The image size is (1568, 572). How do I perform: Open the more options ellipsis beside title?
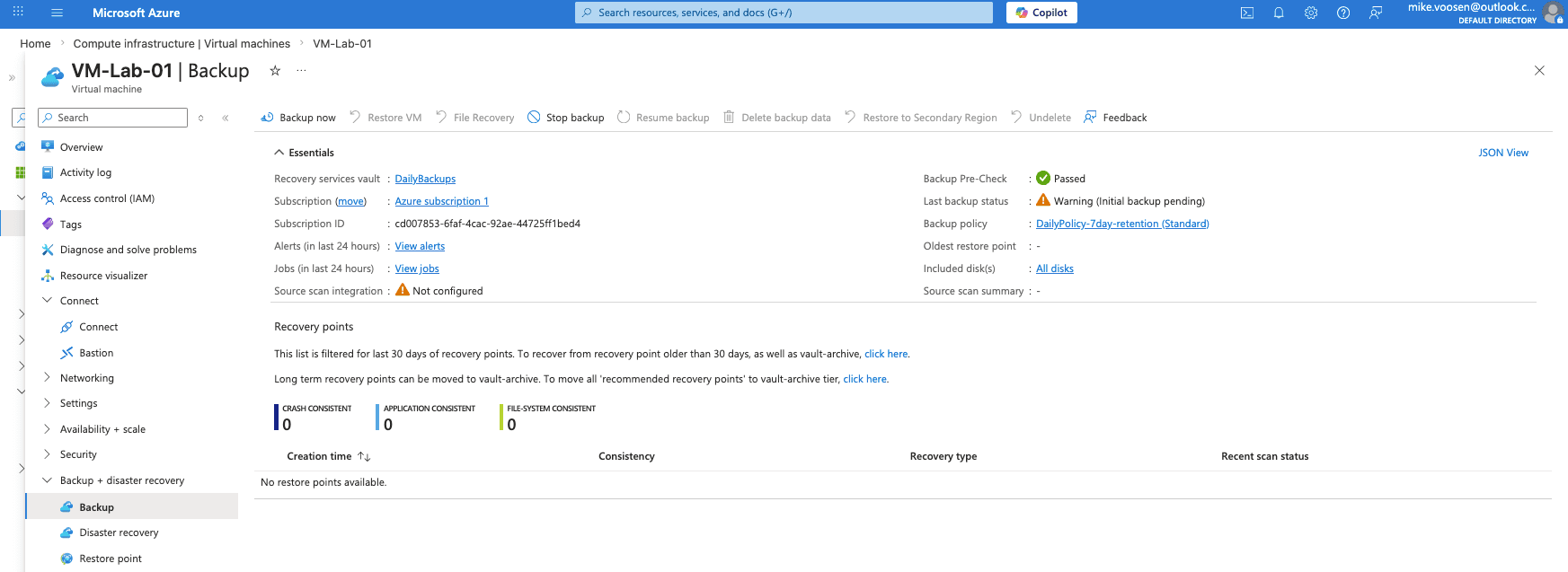[x=301, y=70]
